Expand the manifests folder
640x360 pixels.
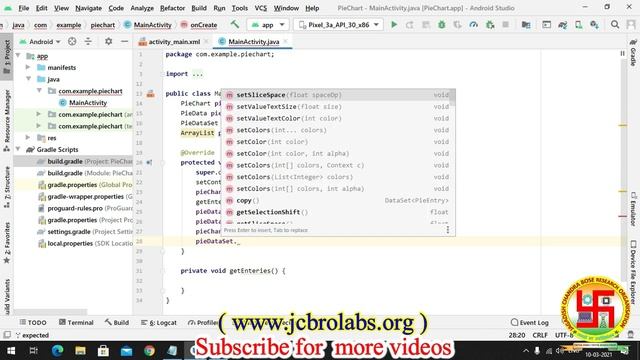click(x=28, y=67)
